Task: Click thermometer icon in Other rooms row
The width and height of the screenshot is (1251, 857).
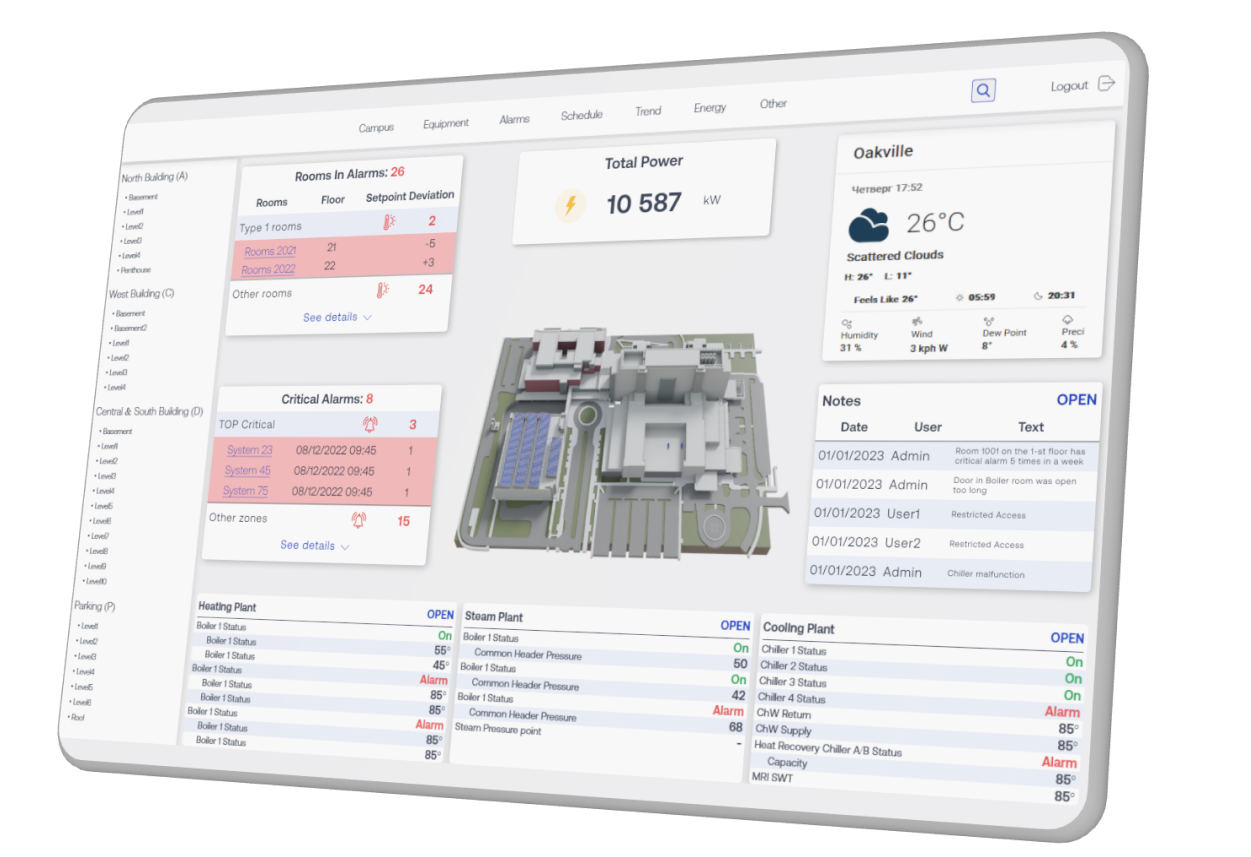Action: coord(381,291)
